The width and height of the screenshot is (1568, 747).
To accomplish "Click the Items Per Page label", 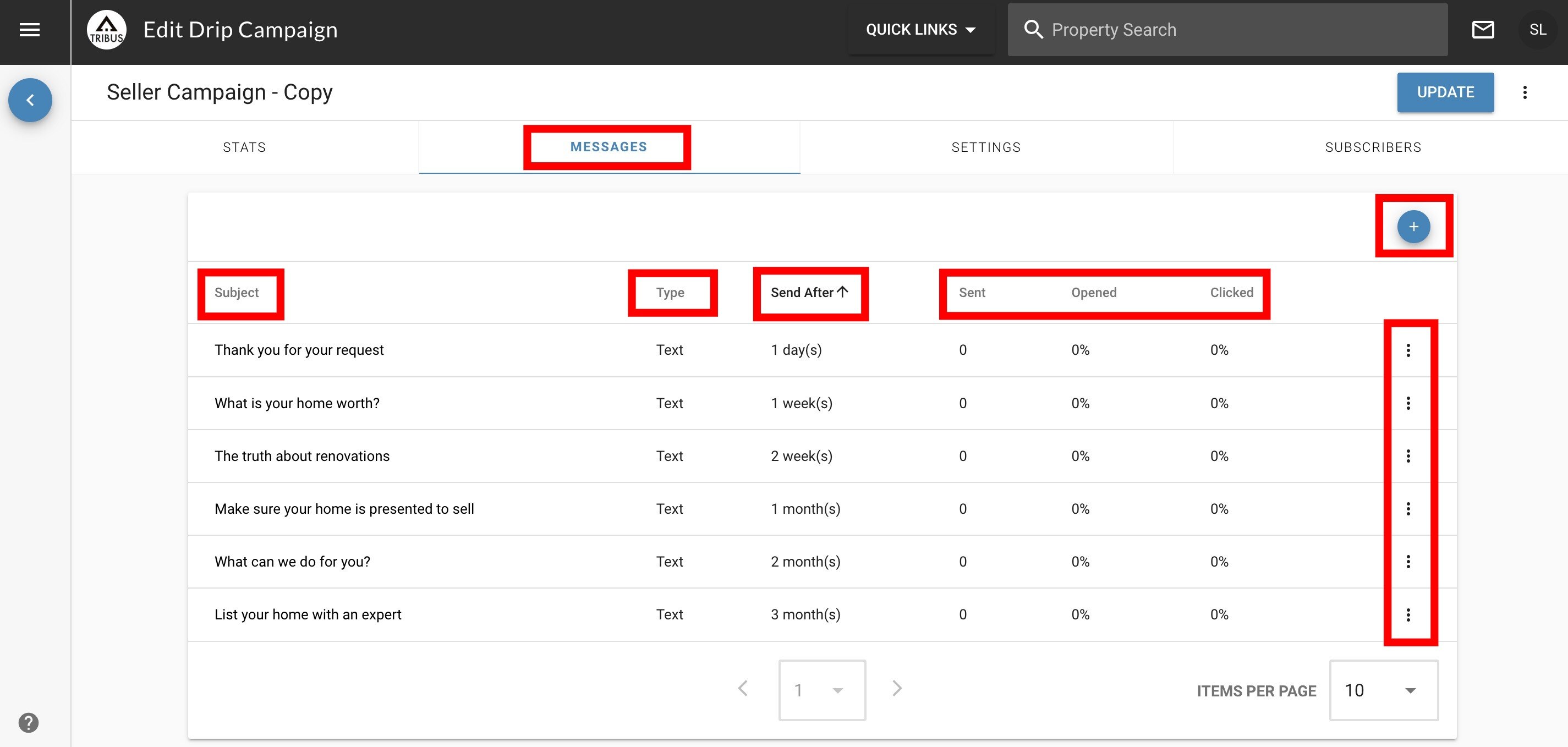I will click(x=1257, y=691).
